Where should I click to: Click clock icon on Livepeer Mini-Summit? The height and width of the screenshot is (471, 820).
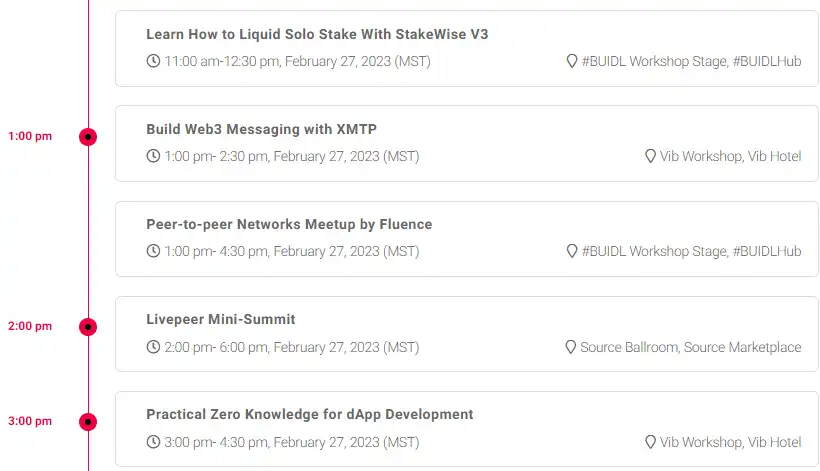pyautogui.click(x=153, y=347)
